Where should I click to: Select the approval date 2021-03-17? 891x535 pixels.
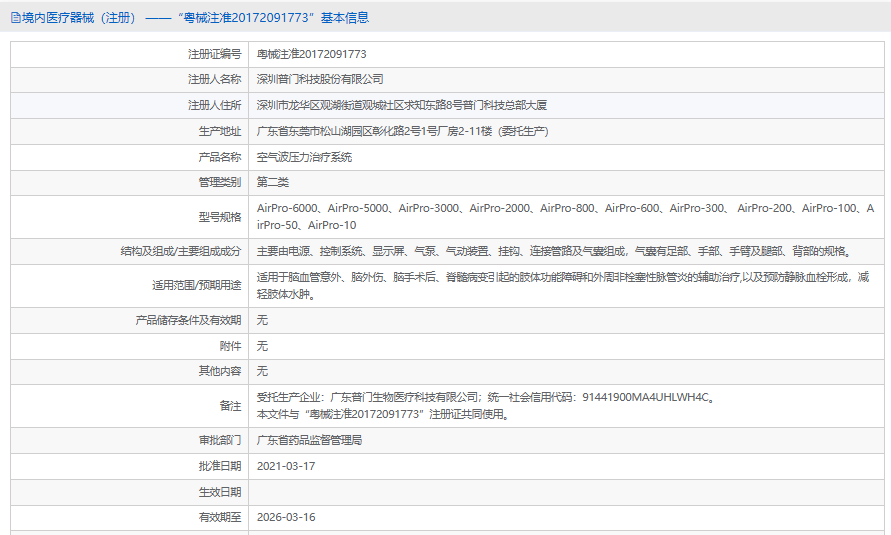[x=286, y=467]
